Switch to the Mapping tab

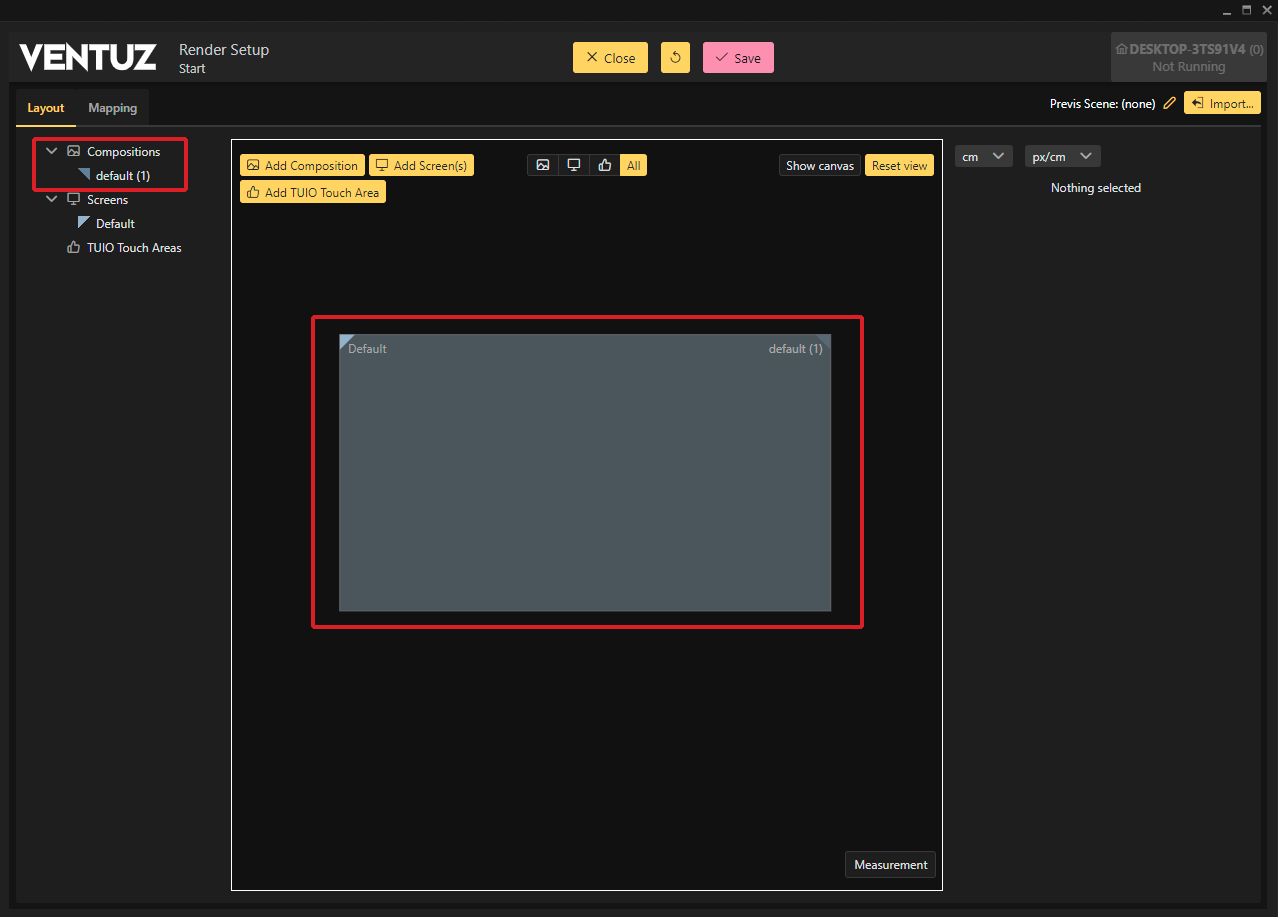click(112, 108)
